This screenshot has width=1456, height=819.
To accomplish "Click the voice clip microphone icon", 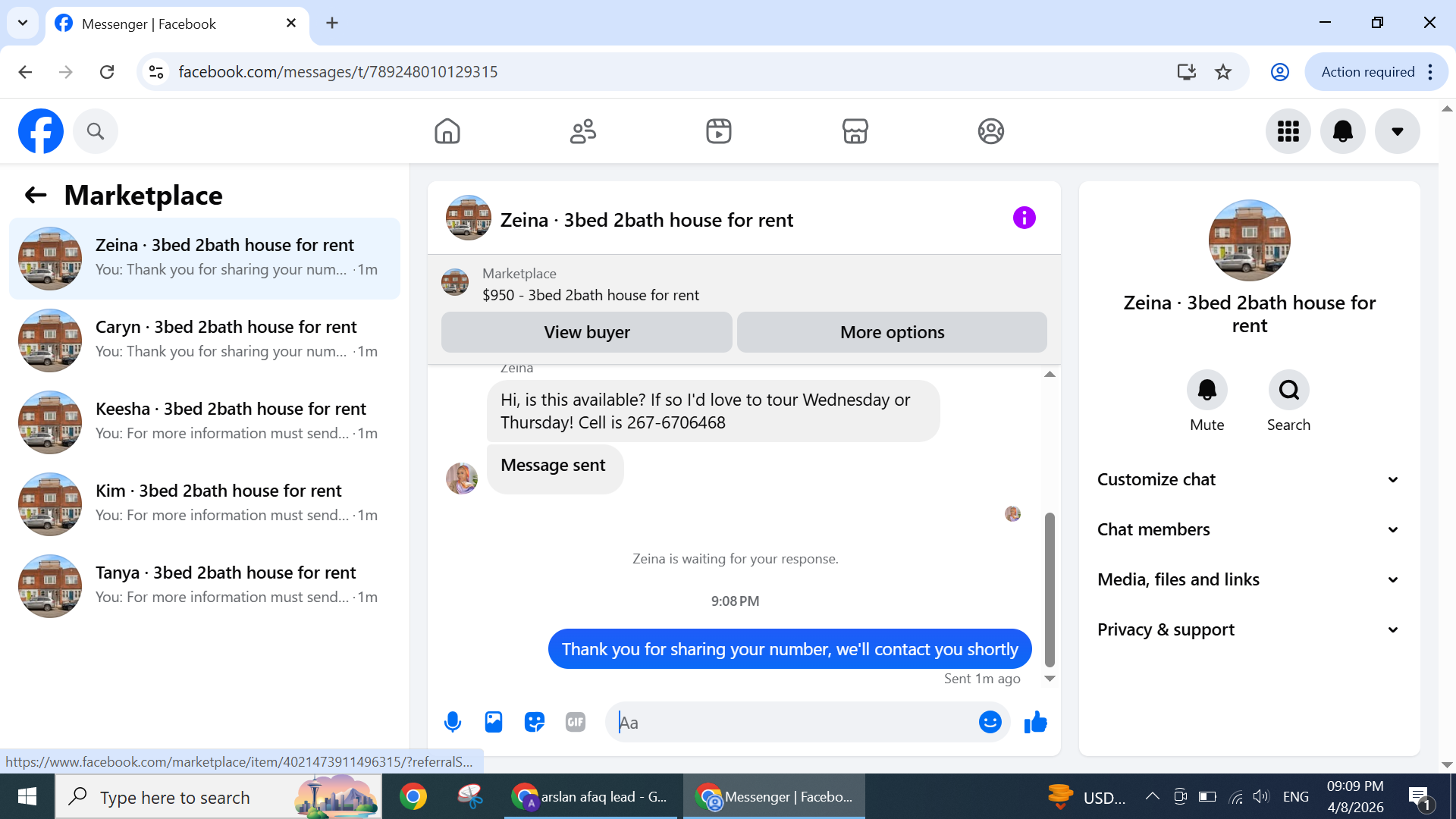I will pyautogui.click(x=453, y=722).
